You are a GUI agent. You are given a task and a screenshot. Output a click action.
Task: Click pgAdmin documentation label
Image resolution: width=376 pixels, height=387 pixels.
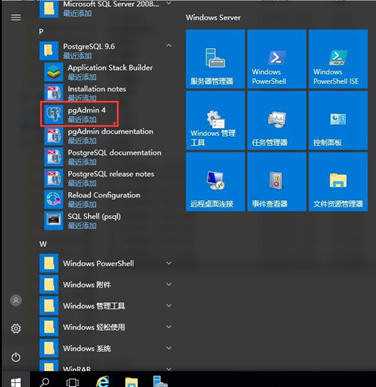[x=110, y=131]
